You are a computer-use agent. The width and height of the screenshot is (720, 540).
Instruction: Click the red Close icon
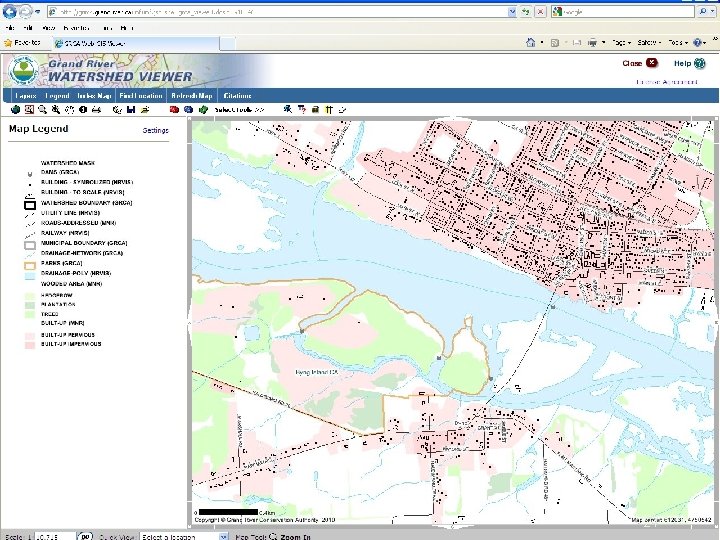(x=652, y=63)
